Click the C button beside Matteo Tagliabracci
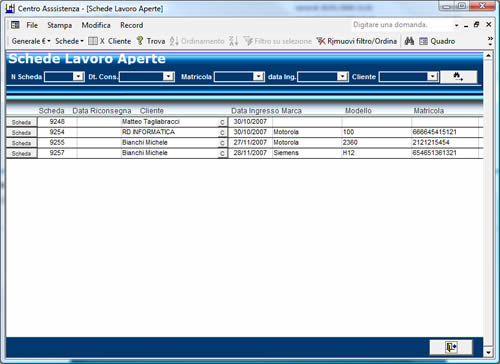Viewport: 500px width, 364px height. (222, 122)
